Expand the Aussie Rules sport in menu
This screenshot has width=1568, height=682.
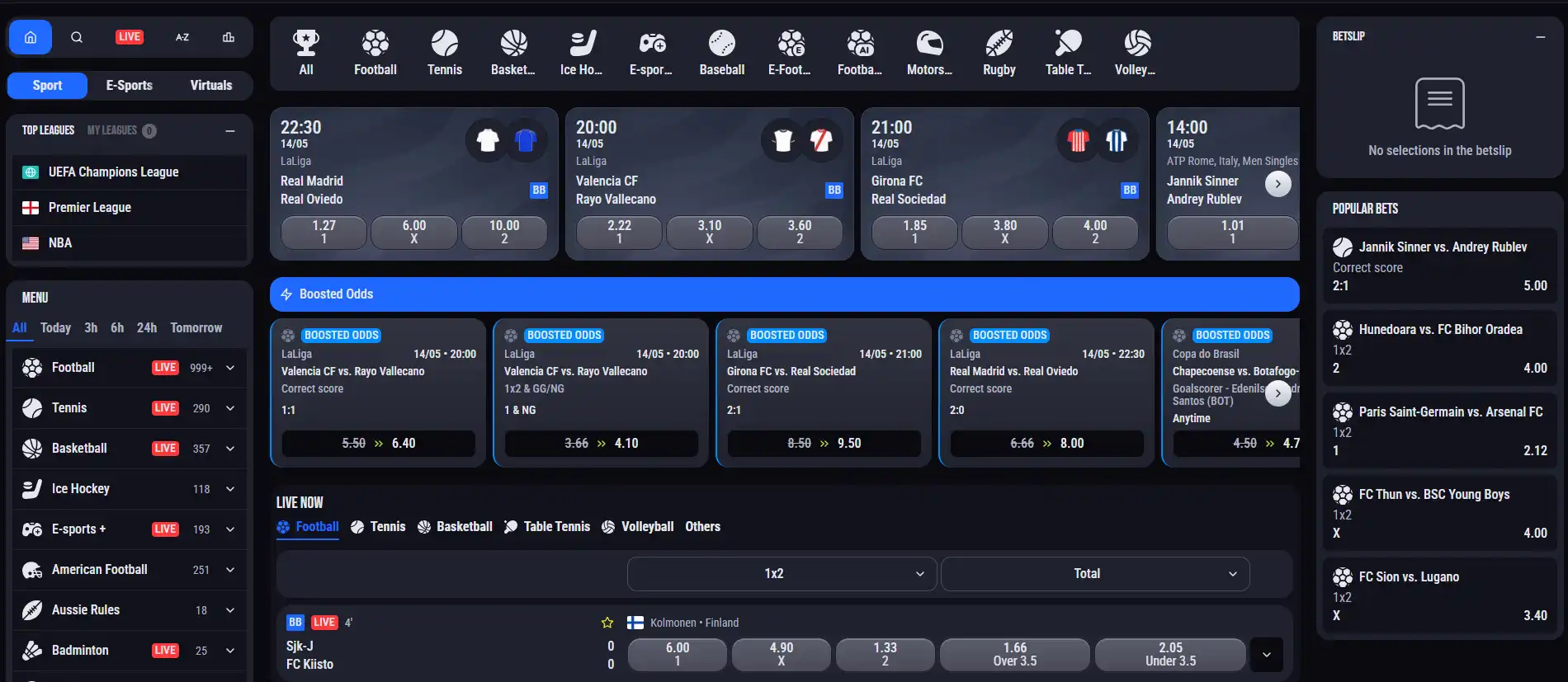pyautogui.click(x=230, y=610)
